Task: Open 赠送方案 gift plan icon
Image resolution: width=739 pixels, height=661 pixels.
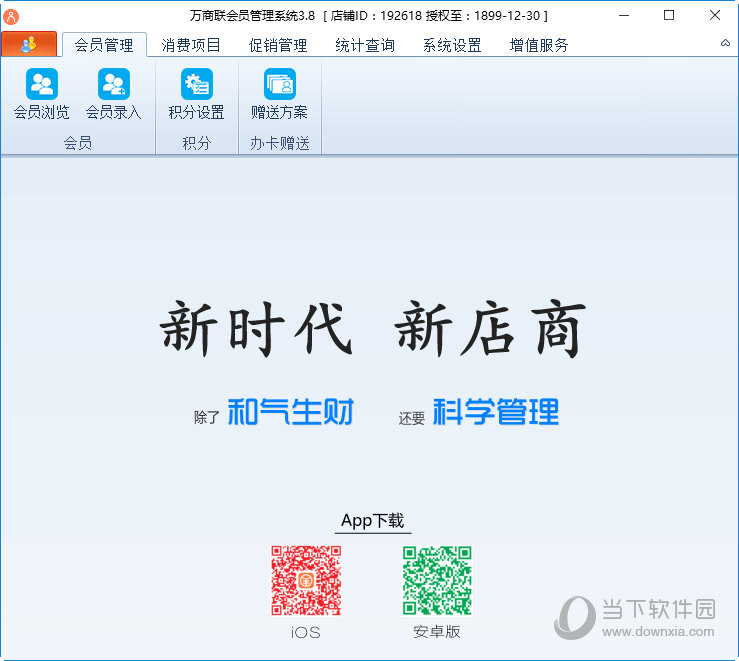Action: click(279, 93)
